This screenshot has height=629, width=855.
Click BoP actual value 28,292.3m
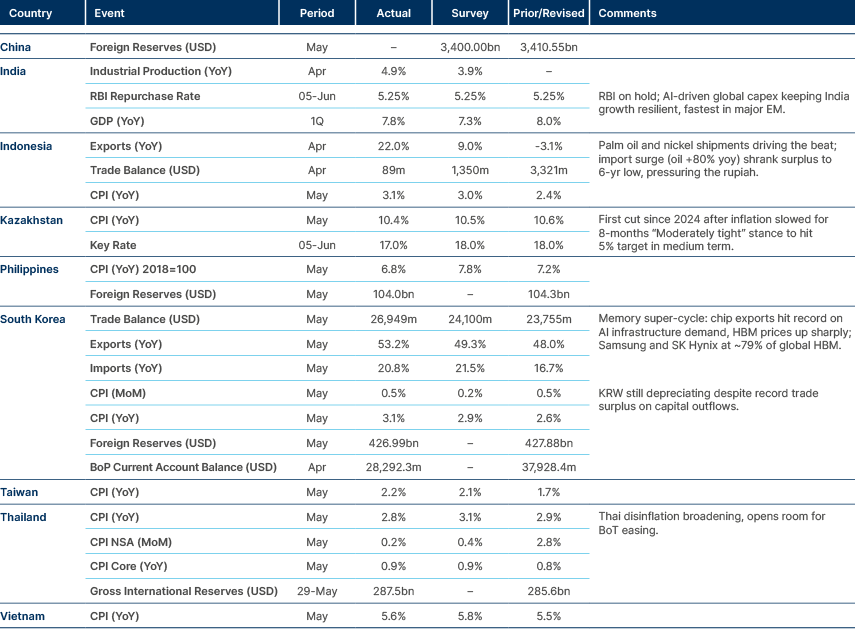[393, 468]
